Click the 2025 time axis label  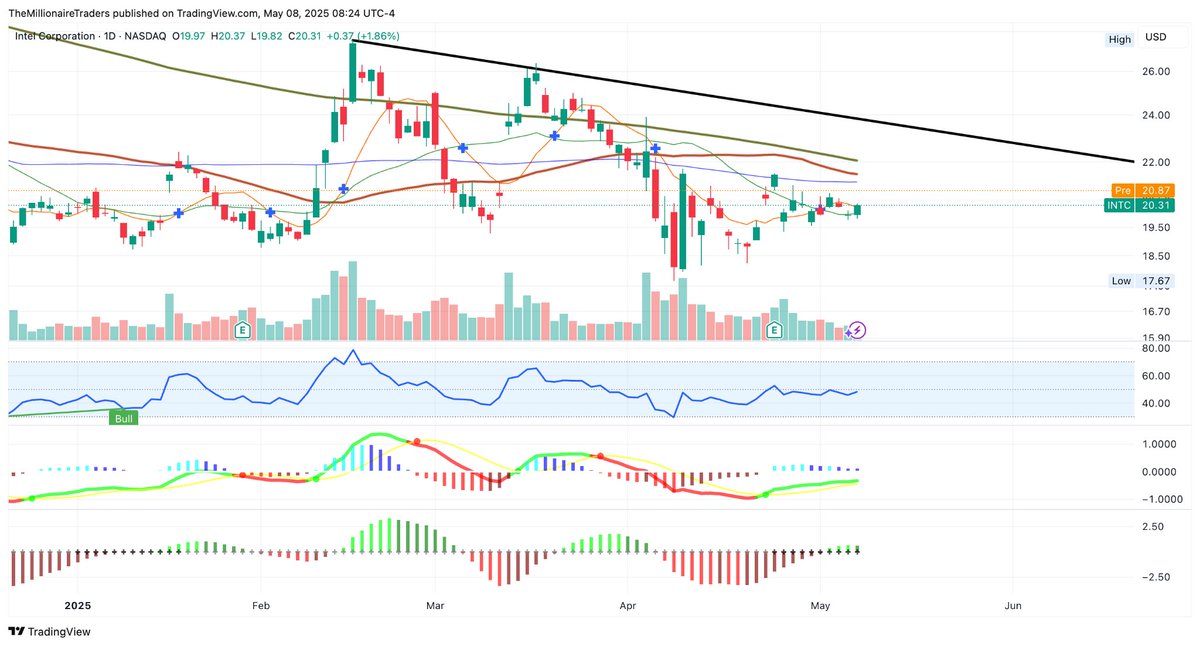pos(78,606)
